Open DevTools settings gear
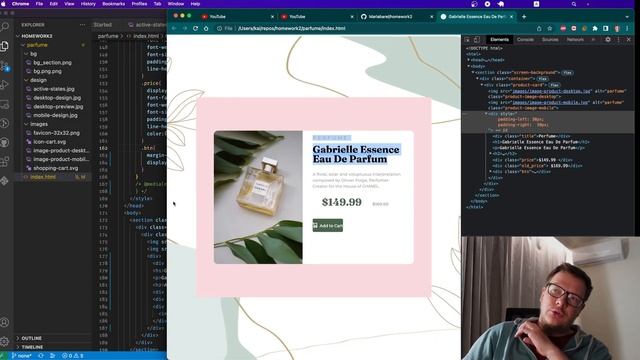 608,40
